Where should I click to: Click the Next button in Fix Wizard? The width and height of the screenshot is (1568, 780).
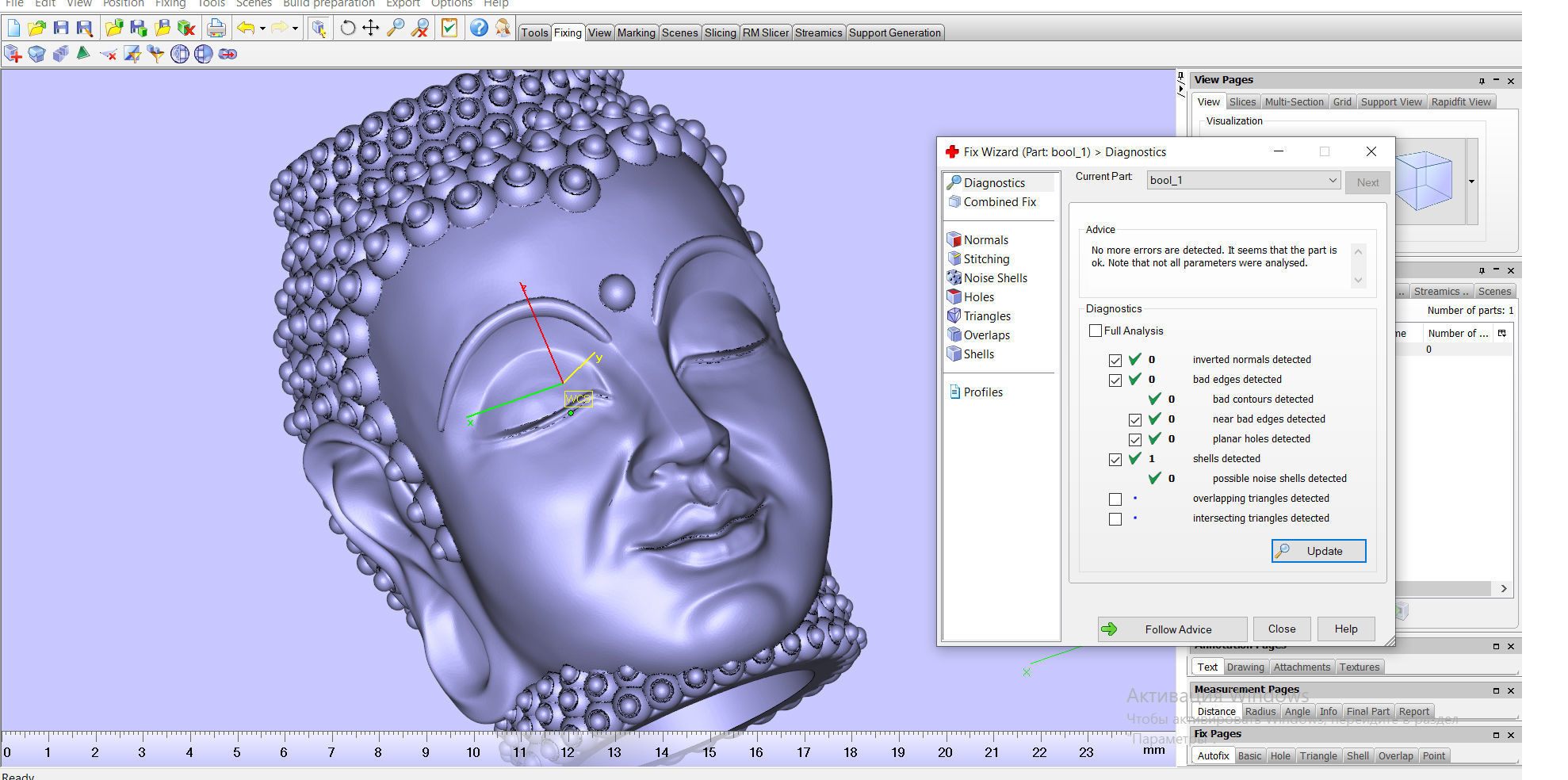click(x=1367, y=182)
